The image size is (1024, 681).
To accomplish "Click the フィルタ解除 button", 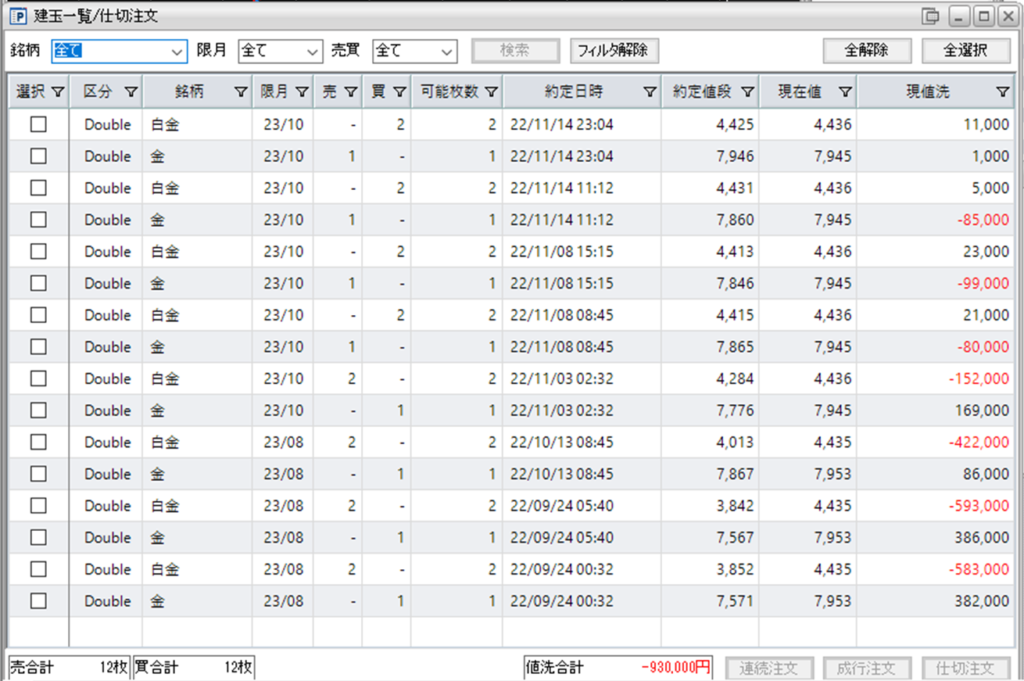I will coord(614,50).
